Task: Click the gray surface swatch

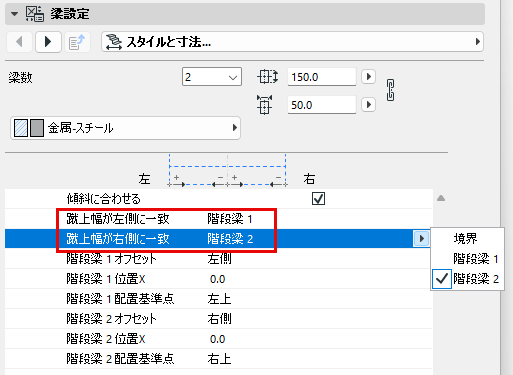Action: point(37,128)
